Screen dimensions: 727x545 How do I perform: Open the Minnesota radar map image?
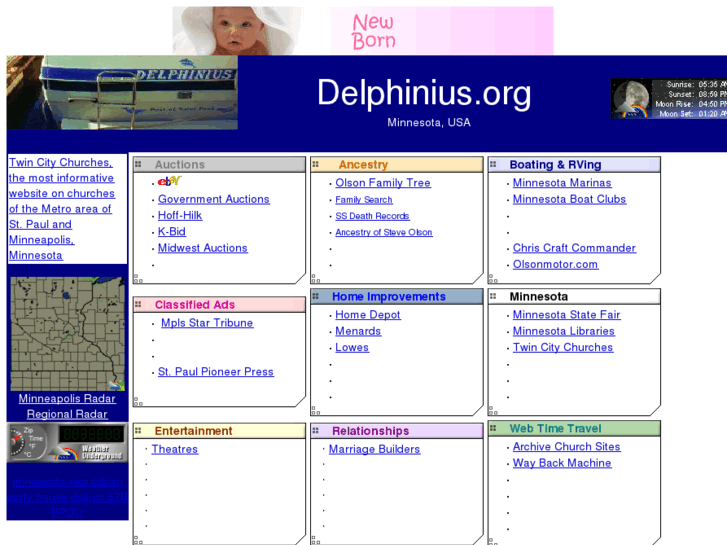(68, 333)
